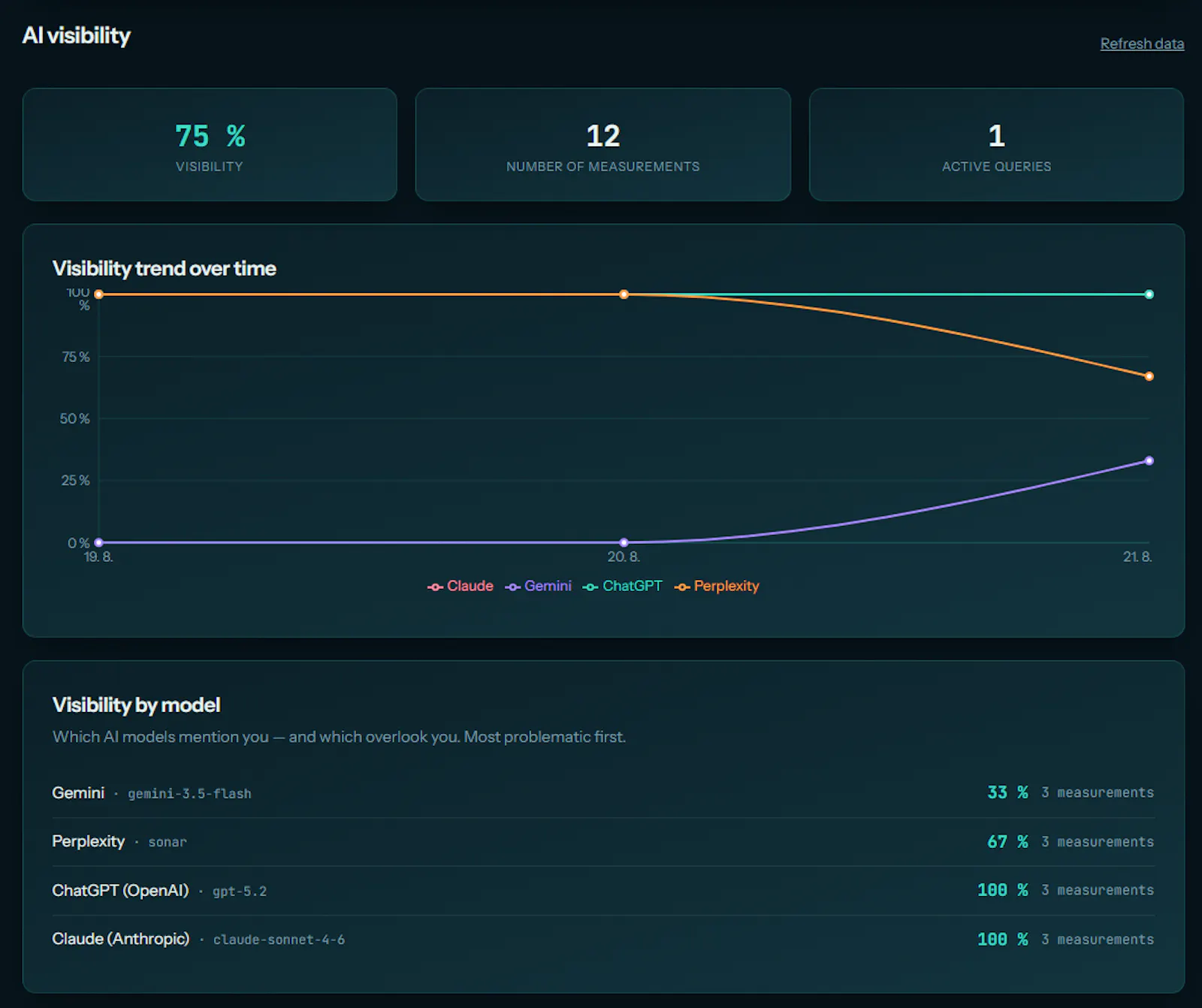Image resolution: width=1202 pixels, height=1008 pixels.
Task: Click the orange data point on 19. 8.
Action: point(98,294)
